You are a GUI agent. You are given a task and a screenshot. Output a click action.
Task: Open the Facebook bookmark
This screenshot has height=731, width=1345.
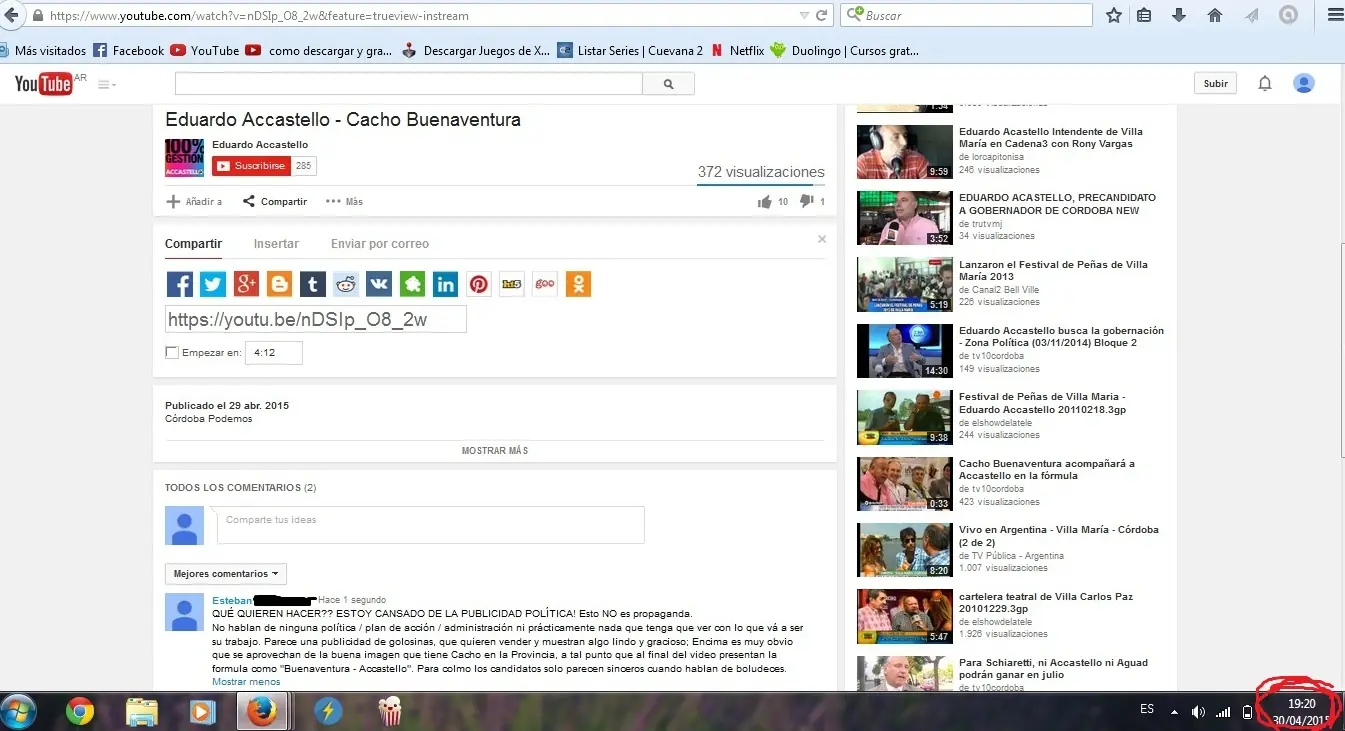coord(129,50)
